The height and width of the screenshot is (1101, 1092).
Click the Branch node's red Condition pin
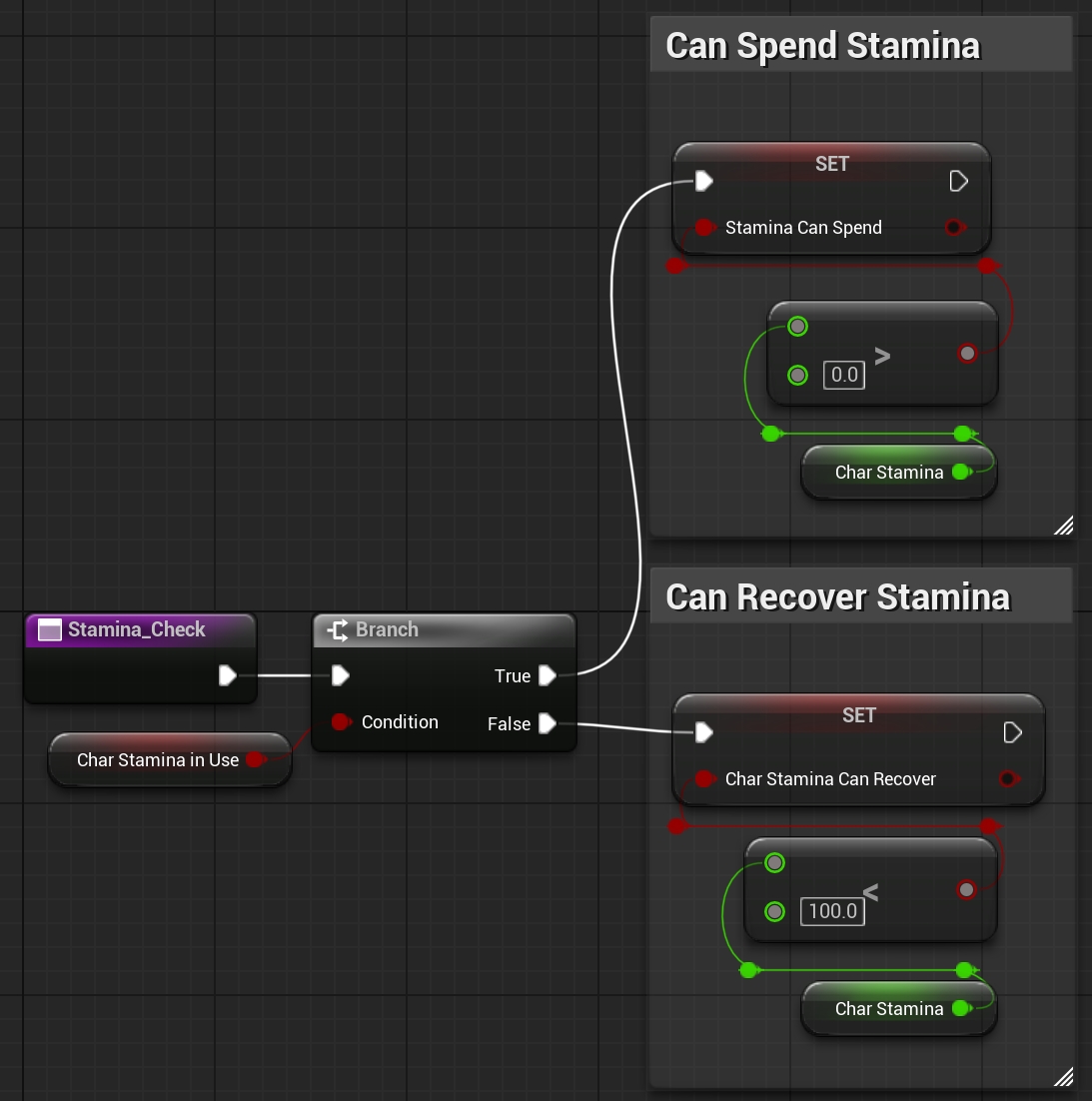341,721
